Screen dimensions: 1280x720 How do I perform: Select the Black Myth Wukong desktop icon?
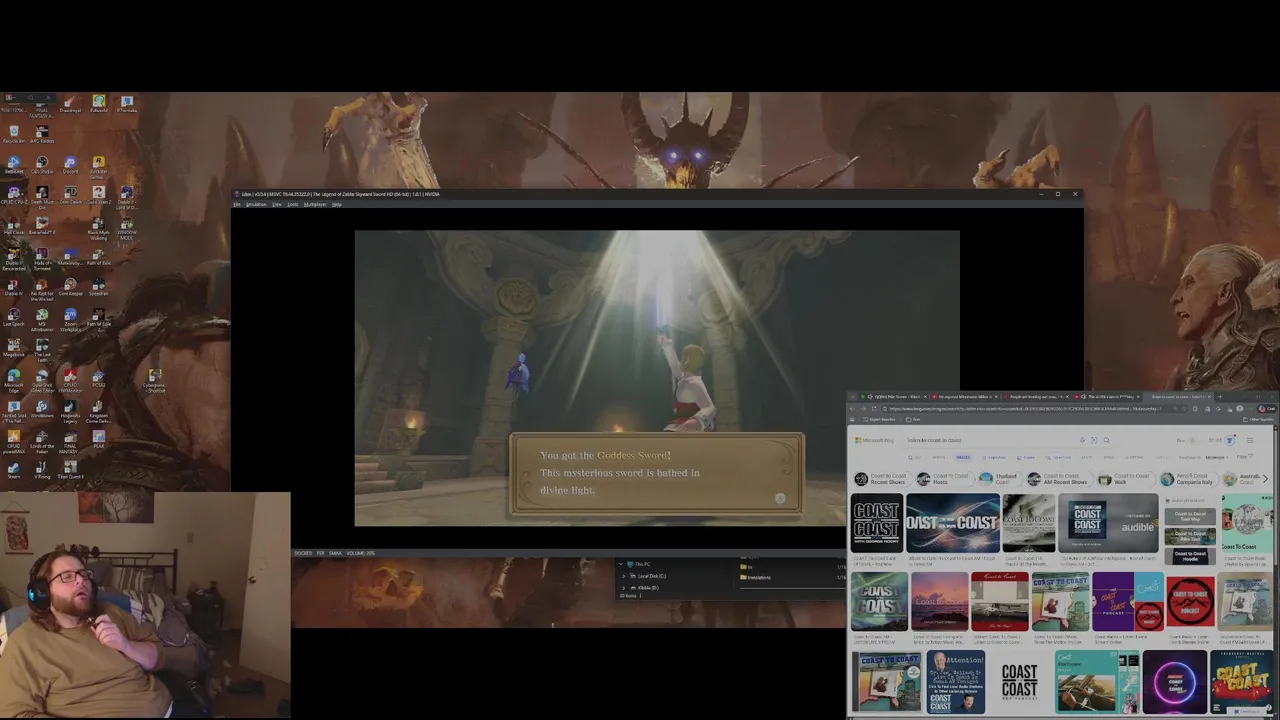(x=99, y=228)
